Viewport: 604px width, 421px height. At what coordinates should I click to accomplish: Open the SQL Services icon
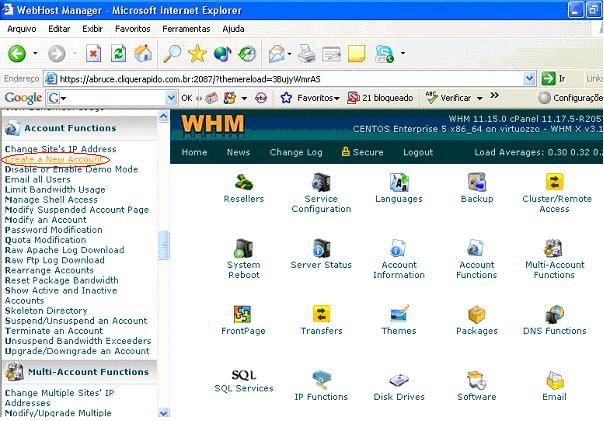pos(244,375)
